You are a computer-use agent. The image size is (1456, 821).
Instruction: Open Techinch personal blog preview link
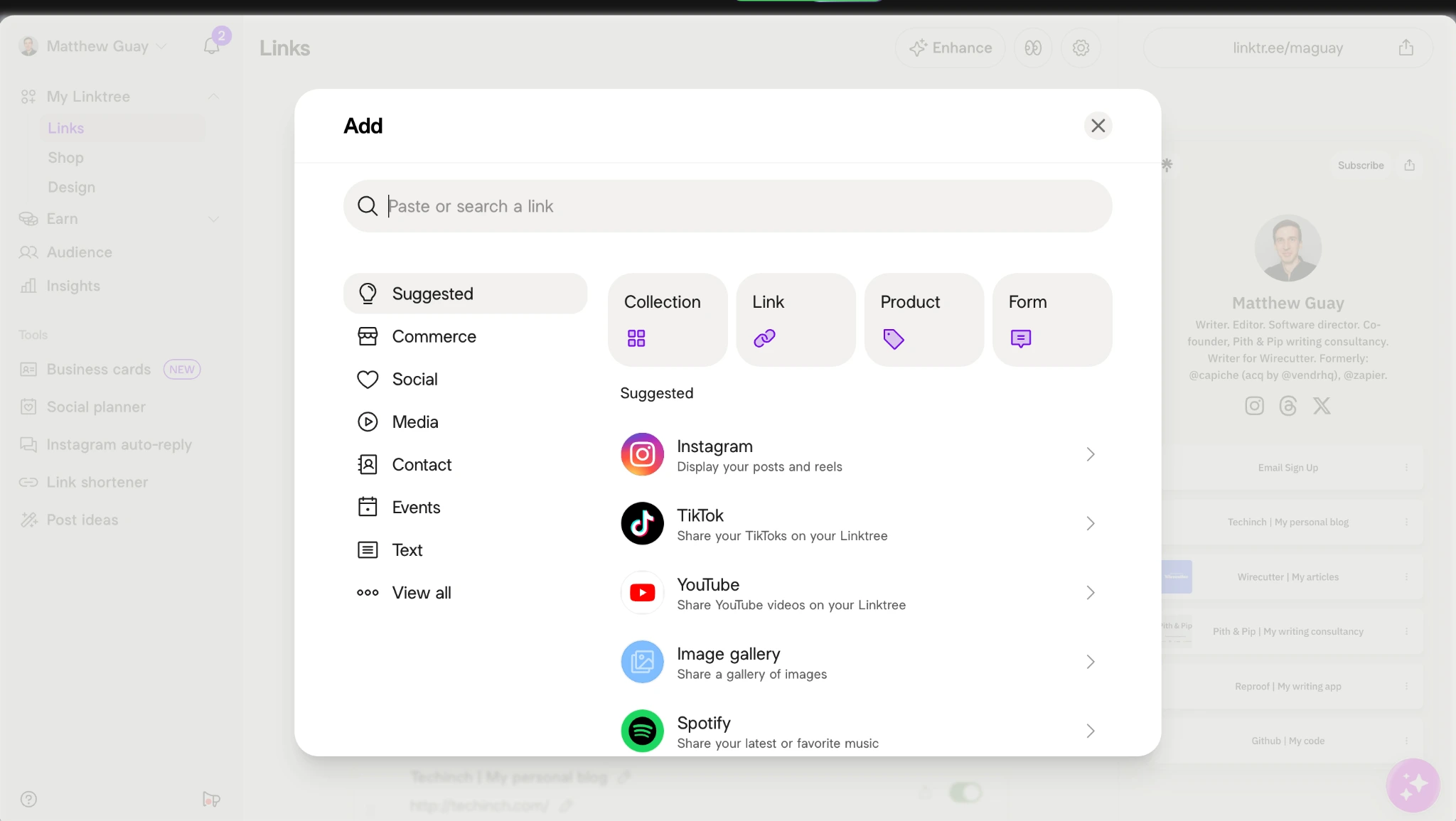coord(1288,522)
